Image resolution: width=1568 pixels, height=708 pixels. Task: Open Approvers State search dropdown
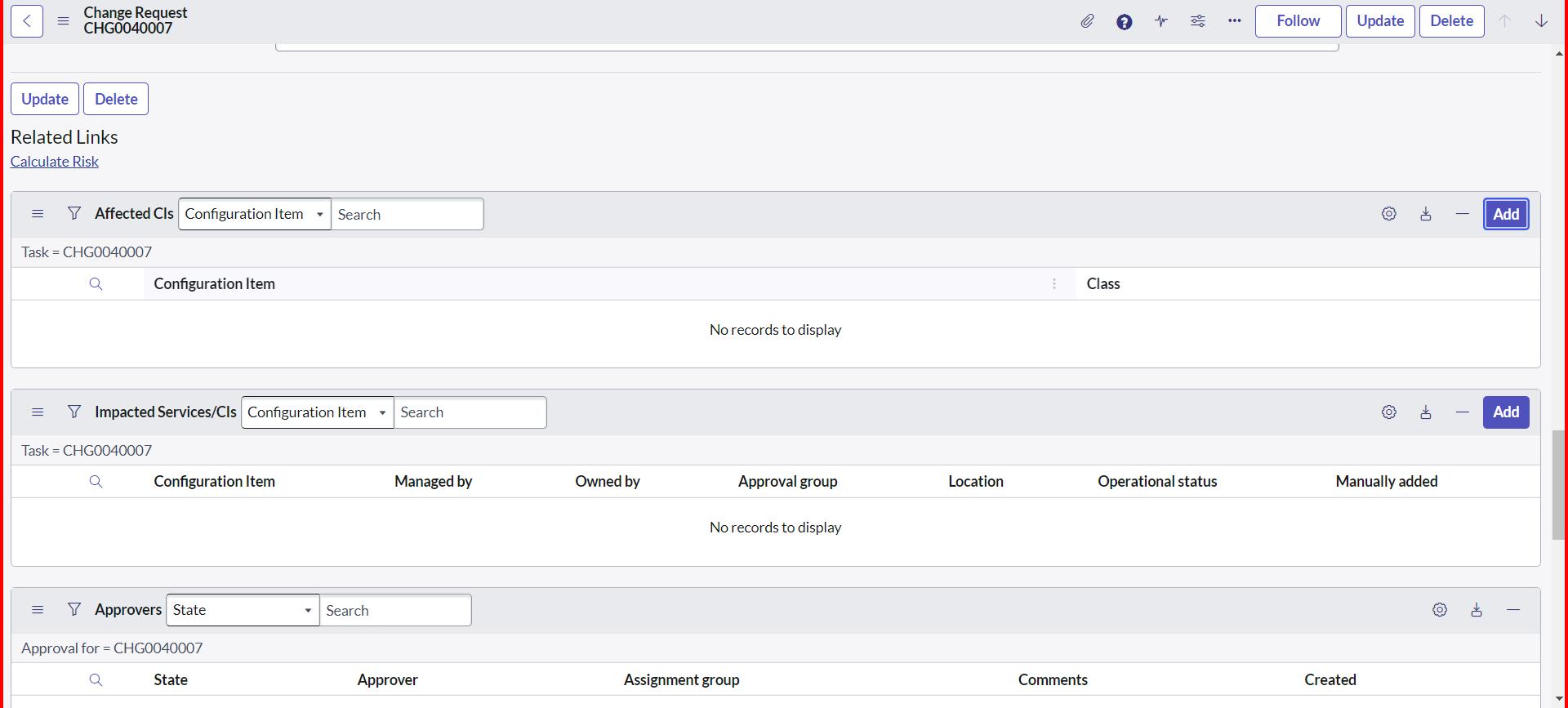tap(243, 610)
